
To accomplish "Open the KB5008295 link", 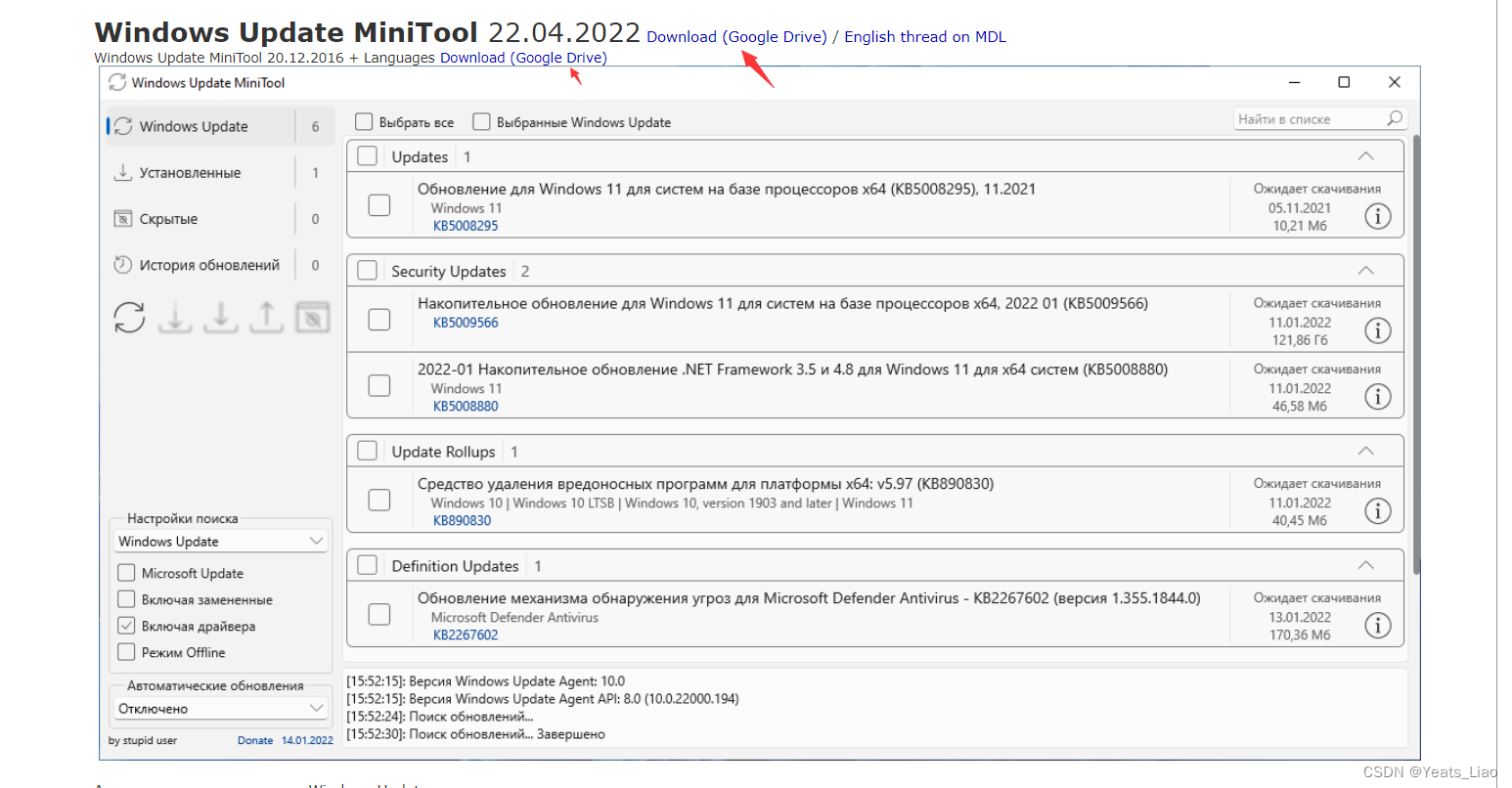I will pos(466,226).
